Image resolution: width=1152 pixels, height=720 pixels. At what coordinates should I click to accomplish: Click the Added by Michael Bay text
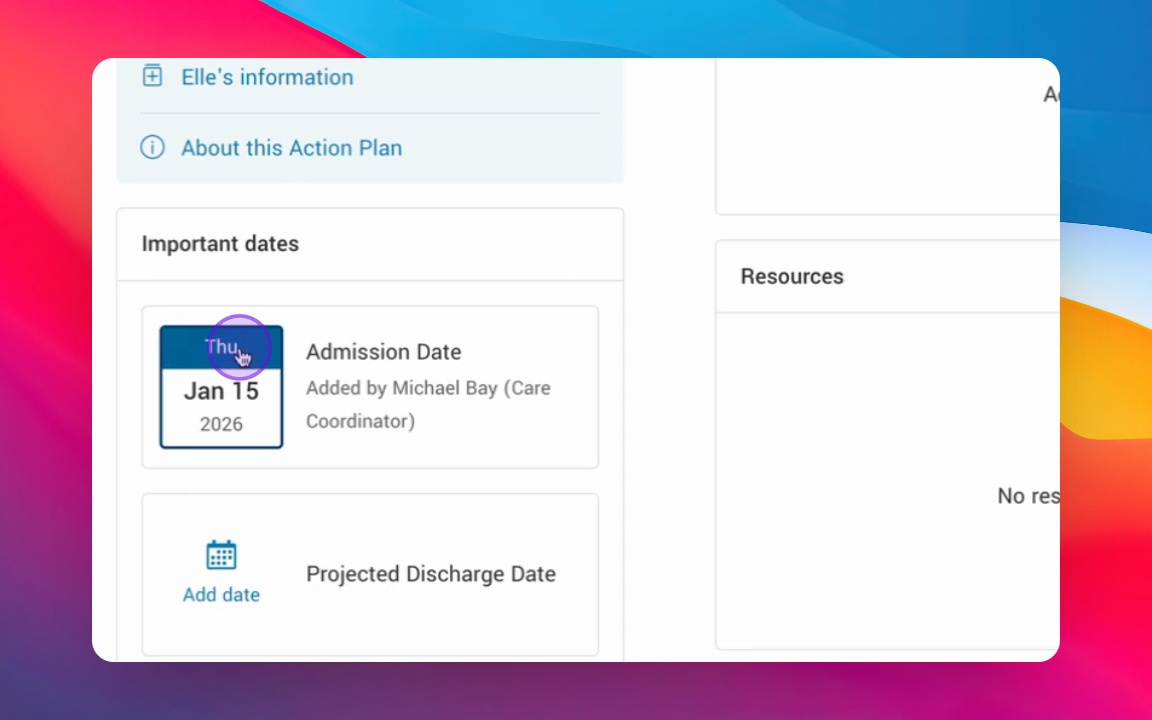point(400,388)
